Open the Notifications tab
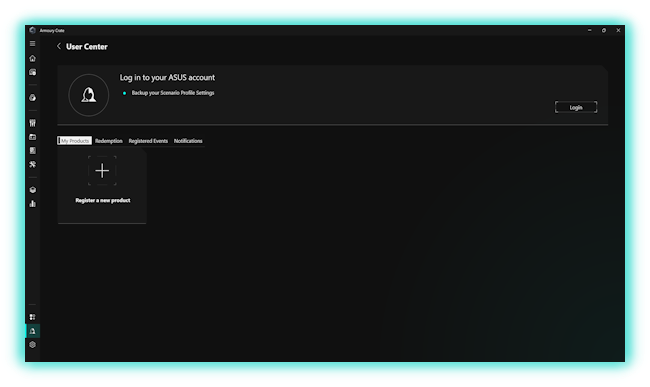650x387 pixels. (188, 141)
